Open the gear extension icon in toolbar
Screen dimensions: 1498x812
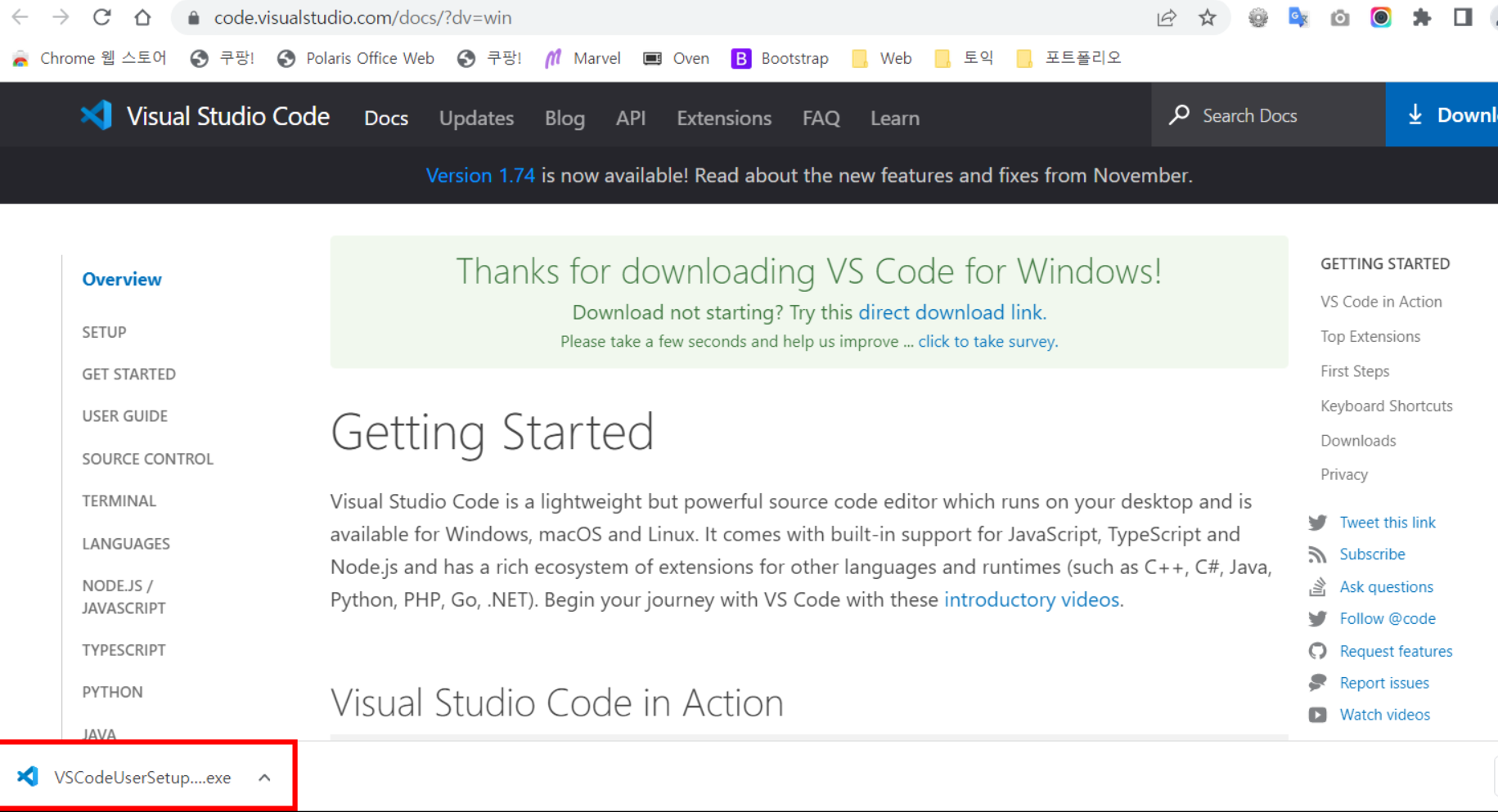[1258, 17]
